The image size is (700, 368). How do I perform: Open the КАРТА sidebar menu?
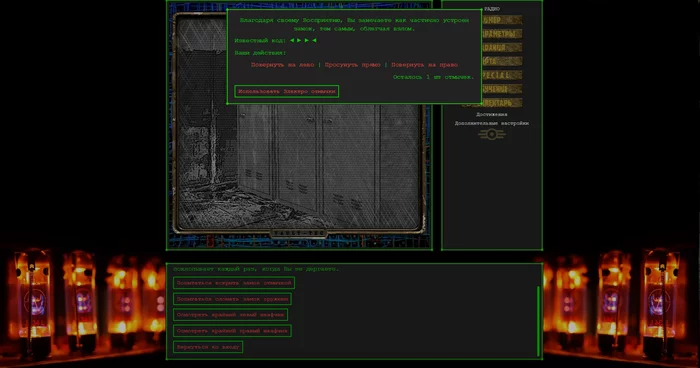click(x=502, y=61)
